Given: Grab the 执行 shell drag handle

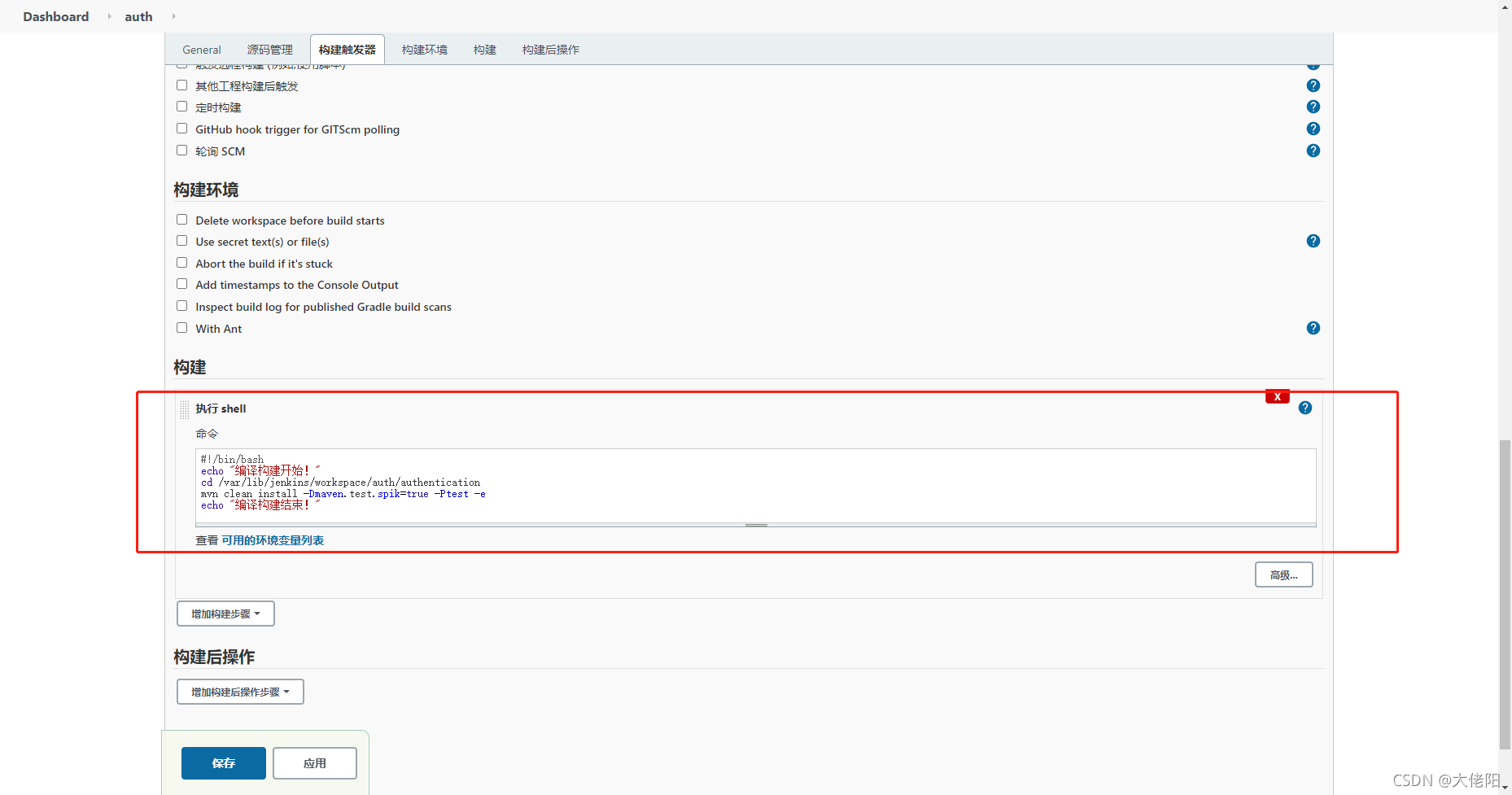Looking at the screenshot, I should point(185,409).
